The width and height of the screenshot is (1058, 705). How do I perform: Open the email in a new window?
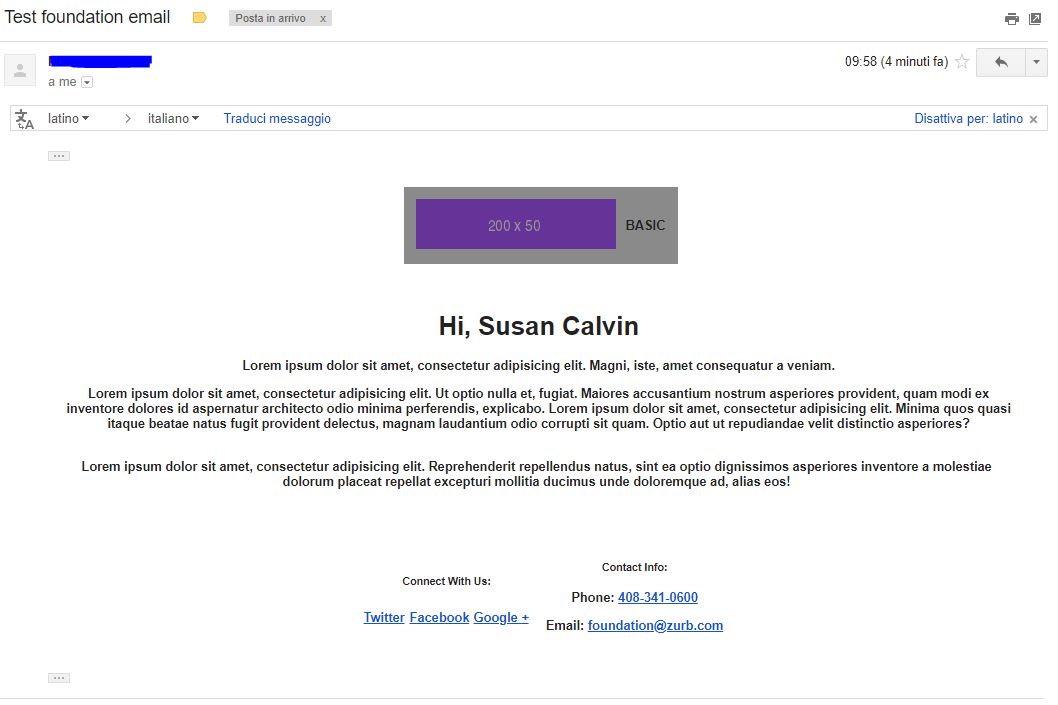pos(1035,18)
